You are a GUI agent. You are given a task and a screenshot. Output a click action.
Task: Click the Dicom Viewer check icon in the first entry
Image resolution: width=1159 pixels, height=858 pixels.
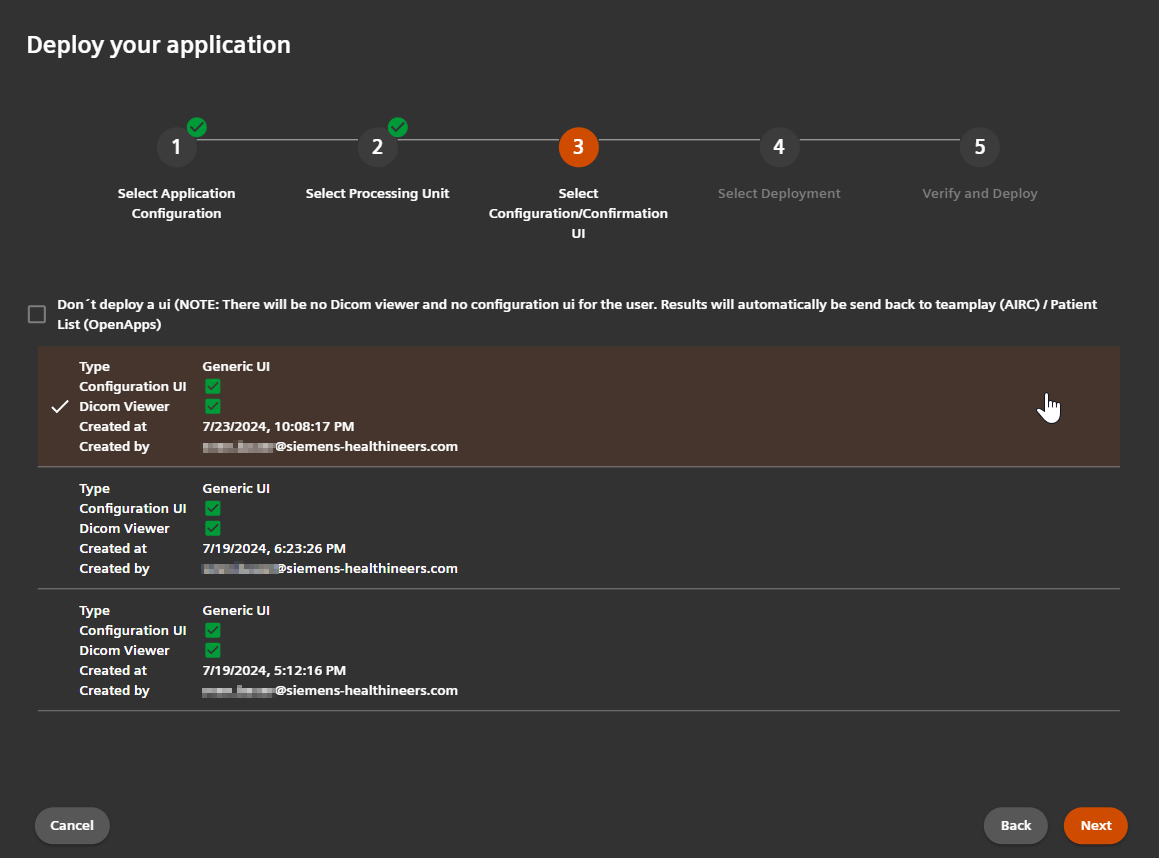[212, 406]
